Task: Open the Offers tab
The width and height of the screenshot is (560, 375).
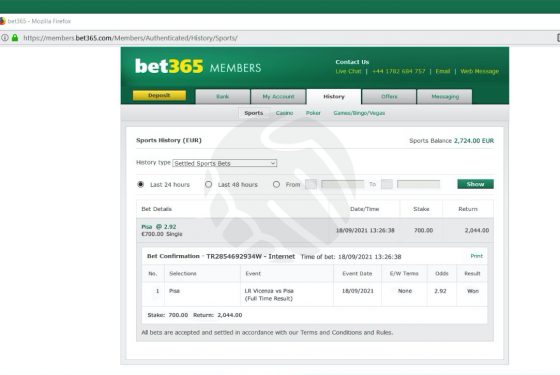Action: (x=389, y=96)
